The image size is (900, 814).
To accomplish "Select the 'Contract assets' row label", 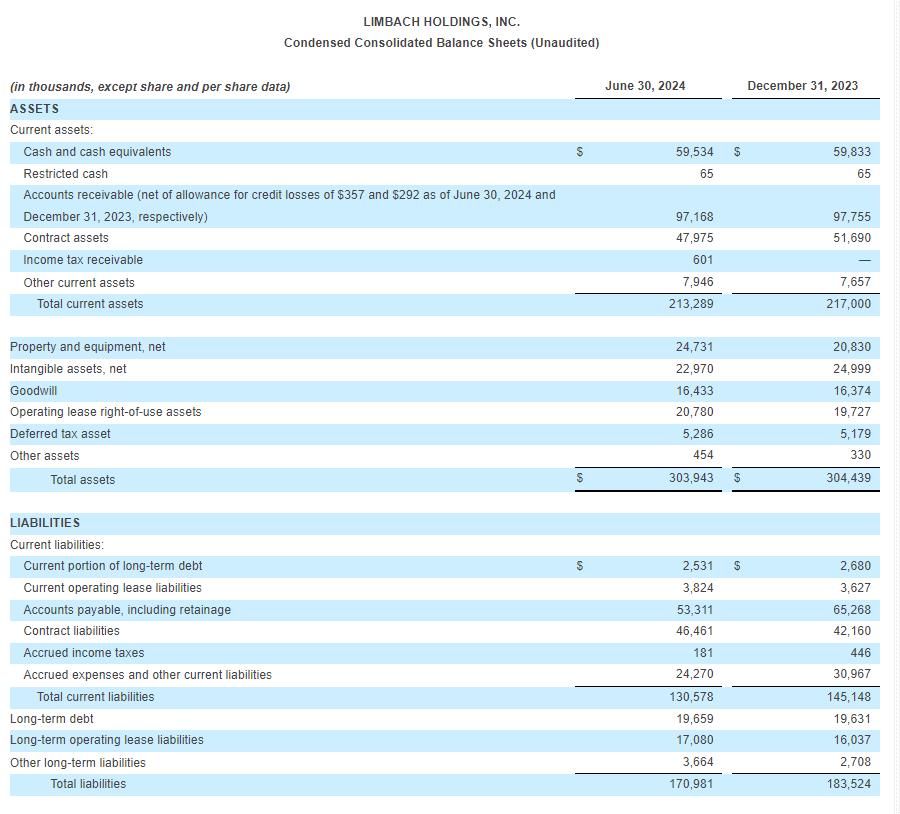I will 66,238.
